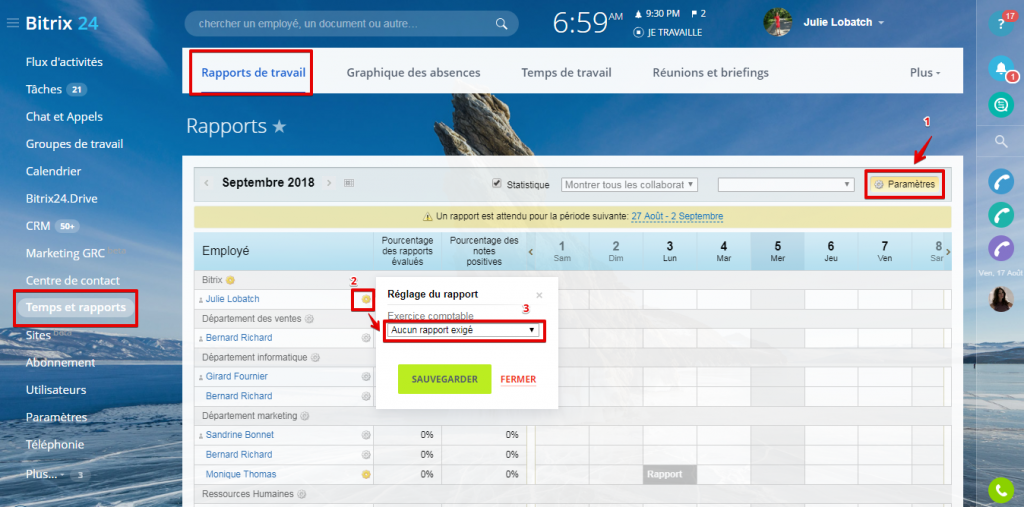Open CRM in the sidebar

click(38, 226)
